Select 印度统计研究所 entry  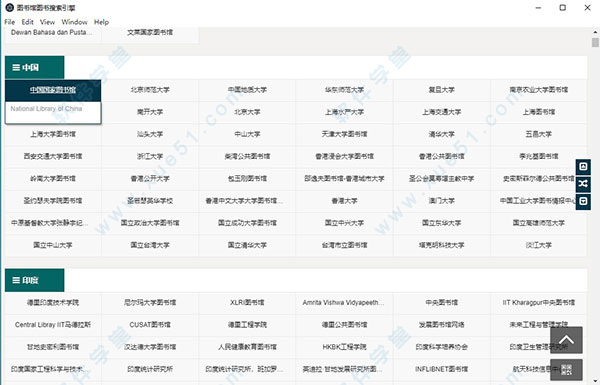150,369
